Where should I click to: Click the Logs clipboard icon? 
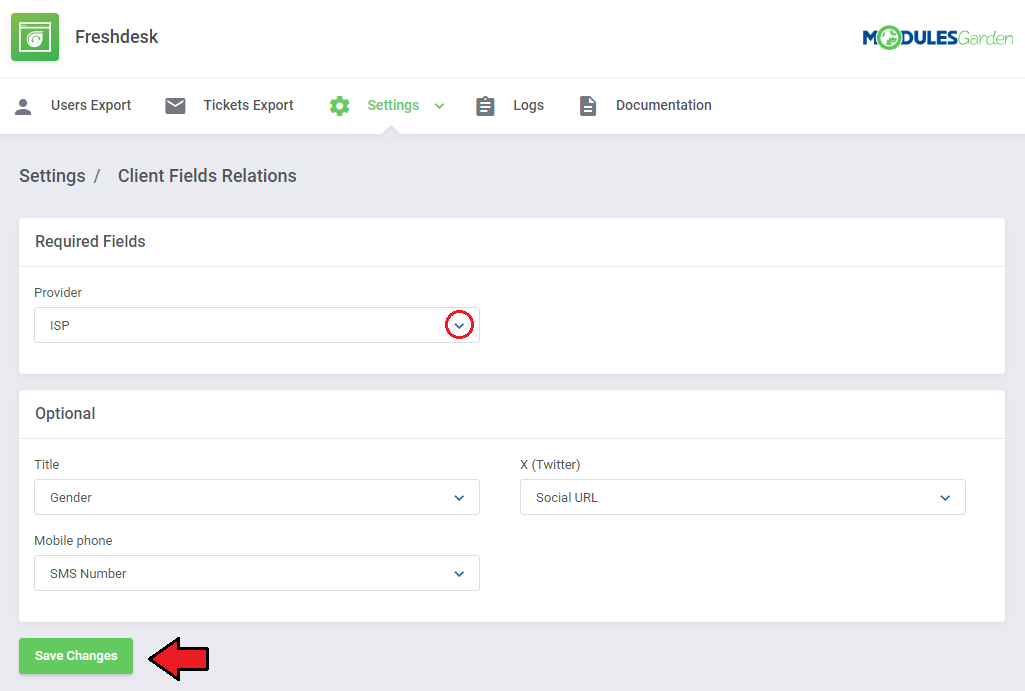485,106
